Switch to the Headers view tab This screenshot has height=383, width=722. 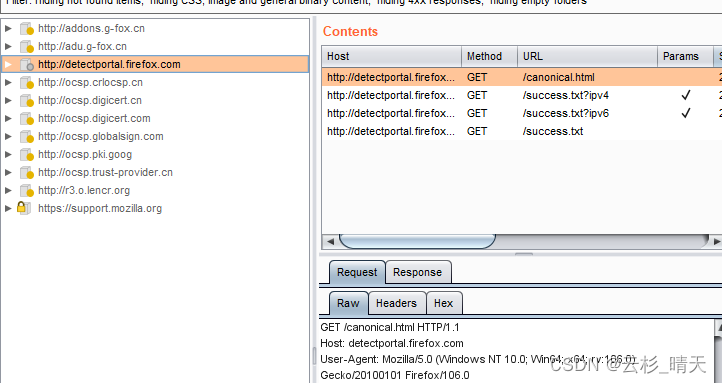(x=396, y=303)
